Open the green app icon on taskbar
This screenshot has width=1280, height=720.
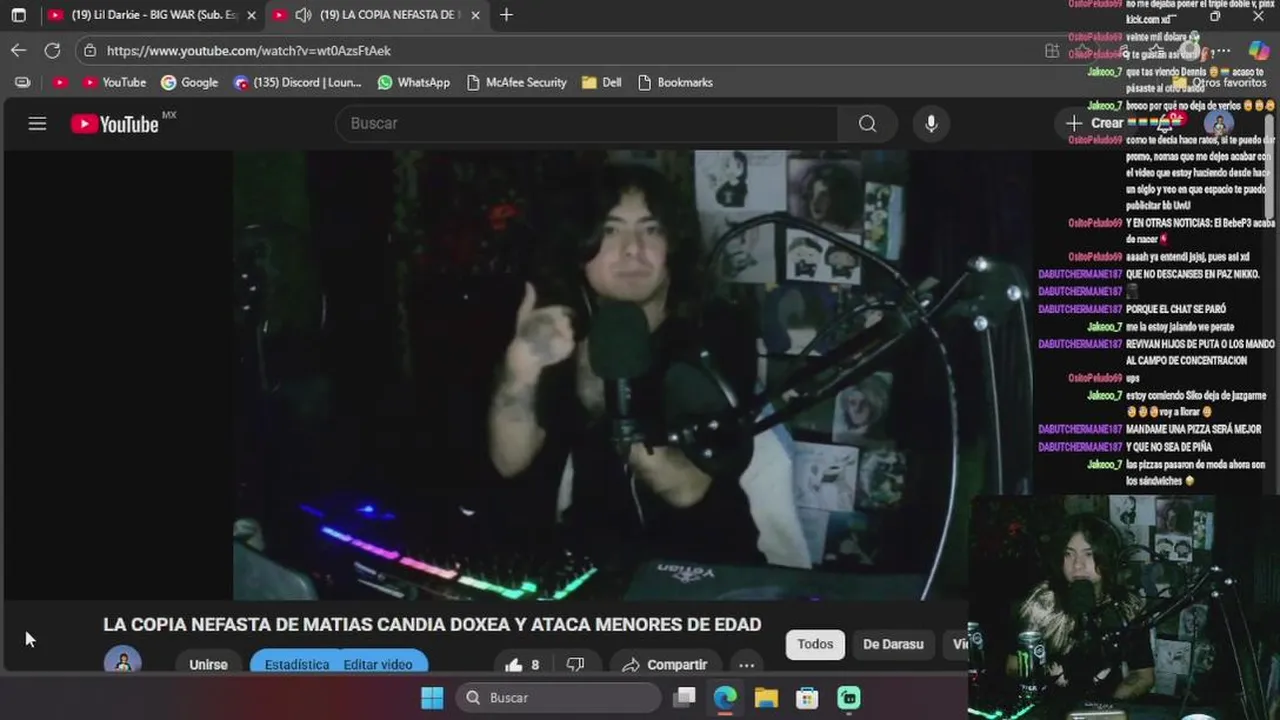[x=848, y=697]
